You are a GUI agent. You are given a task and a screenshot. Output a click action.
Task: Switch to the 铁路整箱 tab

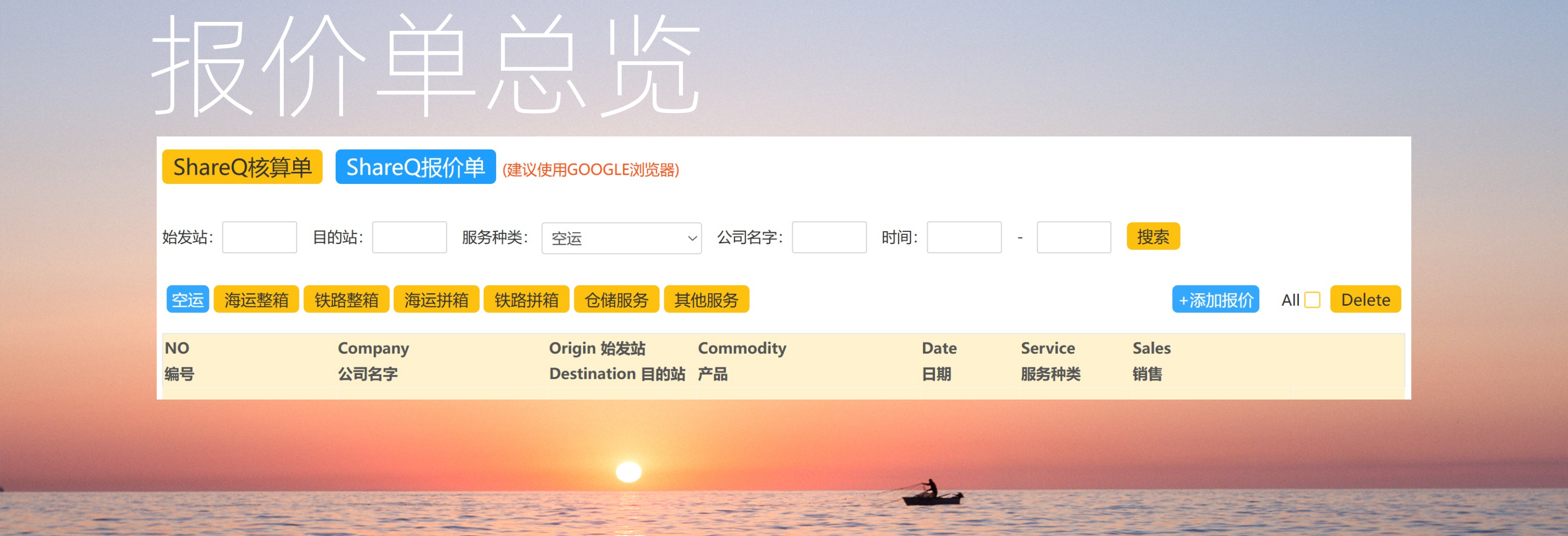click(346, 299)
